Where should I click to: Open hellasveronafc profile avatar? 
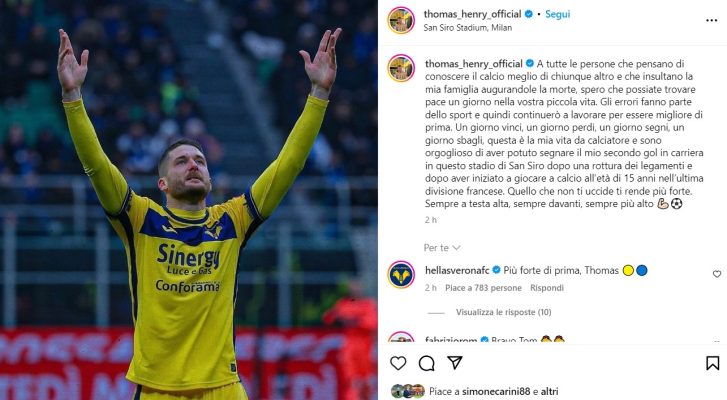click(401, 274)
